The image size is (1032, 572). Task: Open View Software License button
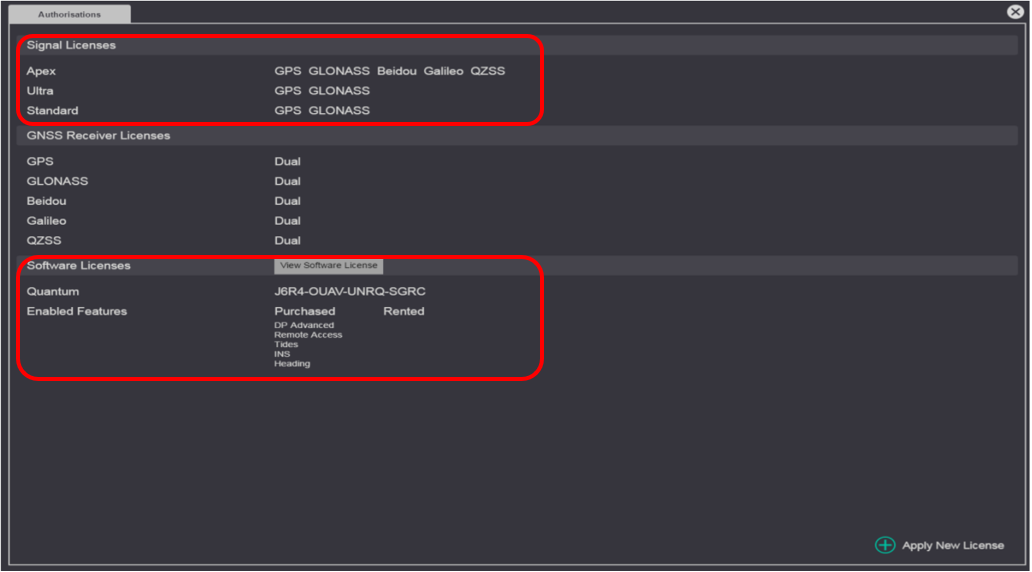click(x=328, y=265)
